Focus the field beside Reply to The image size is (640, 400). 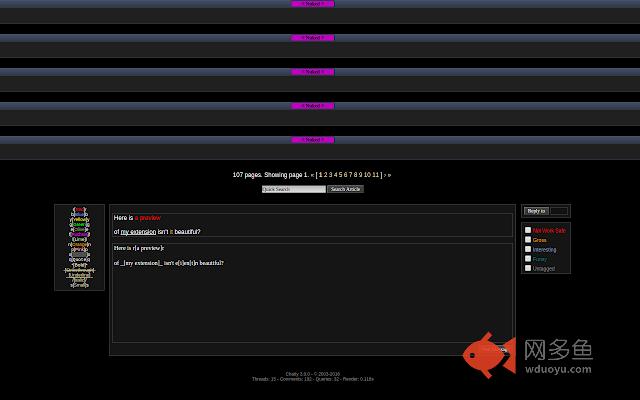[559, 211]
